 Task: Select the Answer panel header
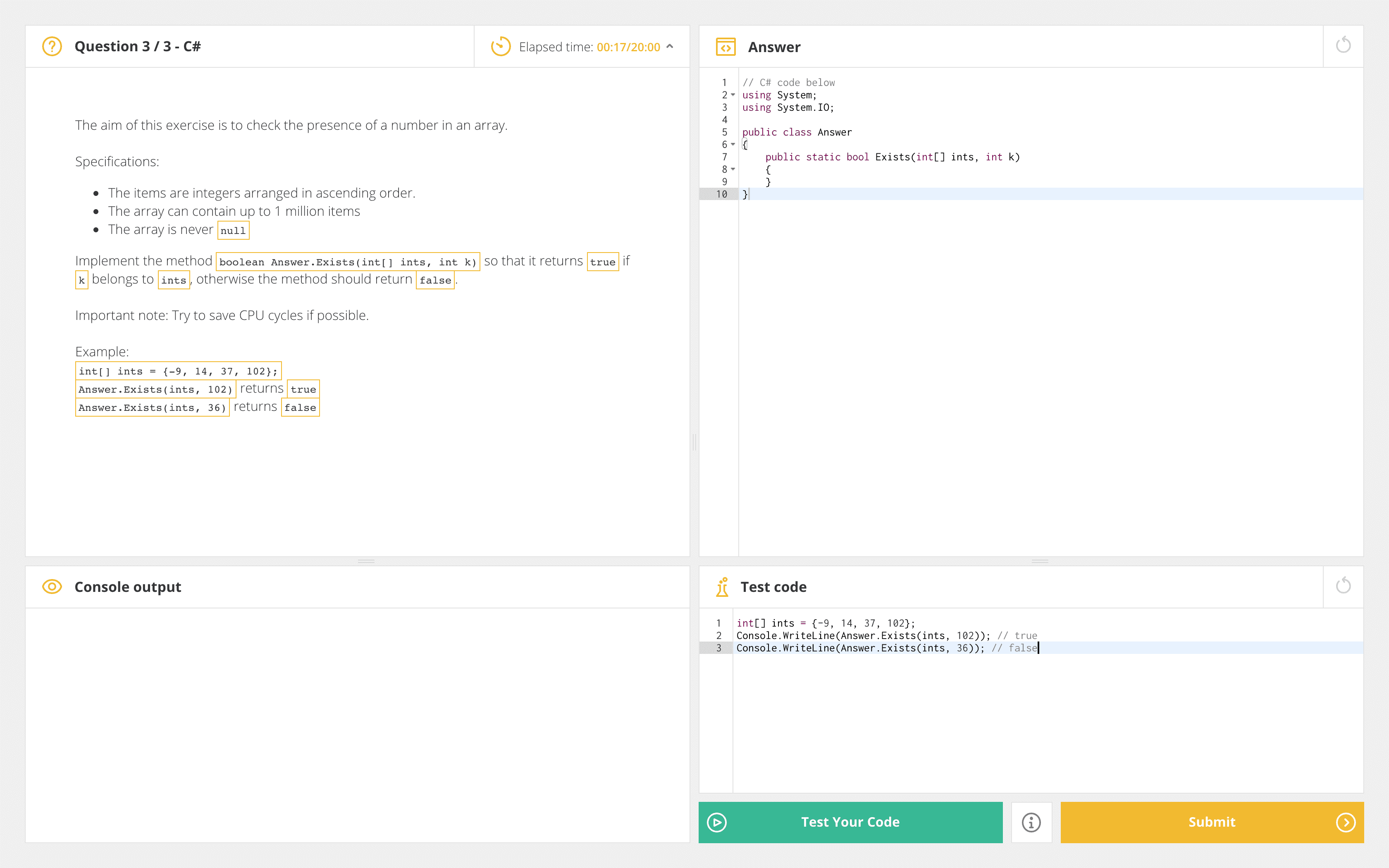tap(774, 47)
